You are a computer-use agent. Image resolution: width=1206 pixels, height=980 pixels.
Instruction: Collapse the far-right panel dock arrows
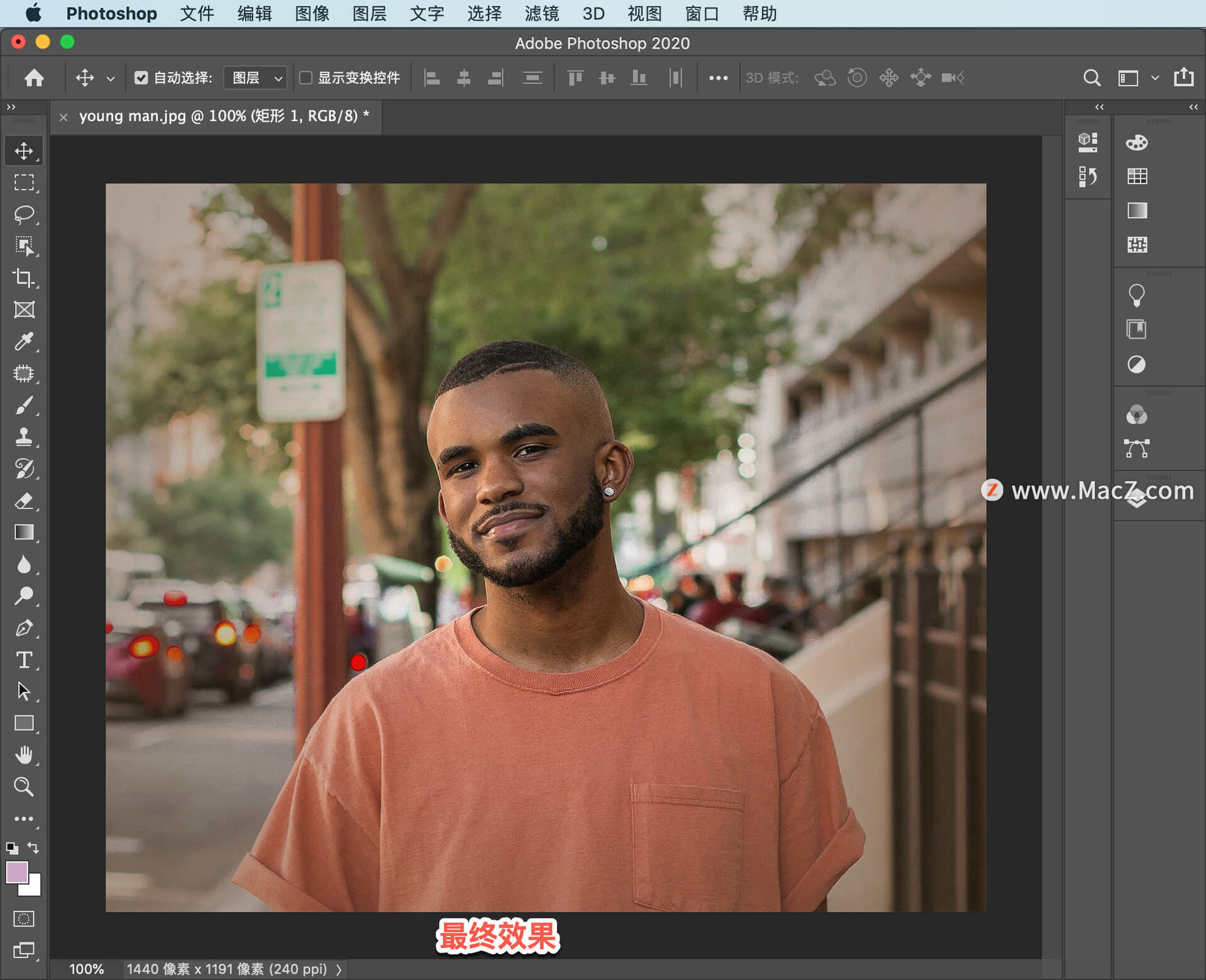[x=1193, y=107]
